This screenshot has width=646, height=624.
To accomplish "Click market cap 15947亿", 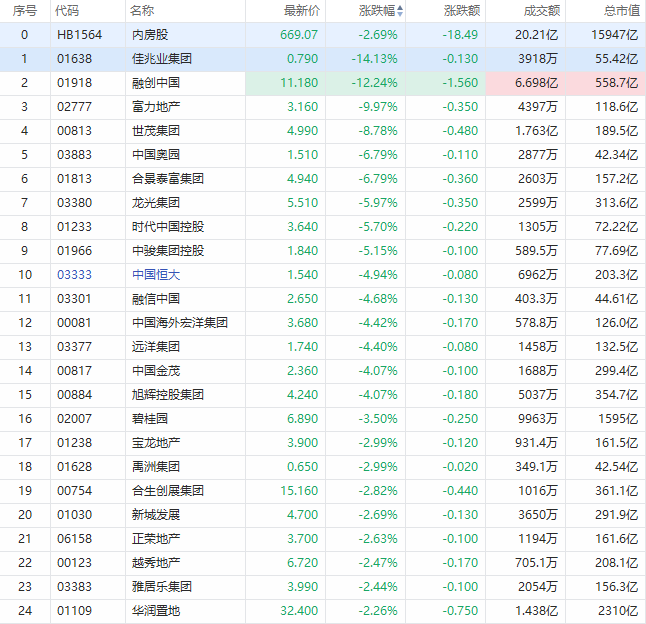I will click(x=615, y=35).
